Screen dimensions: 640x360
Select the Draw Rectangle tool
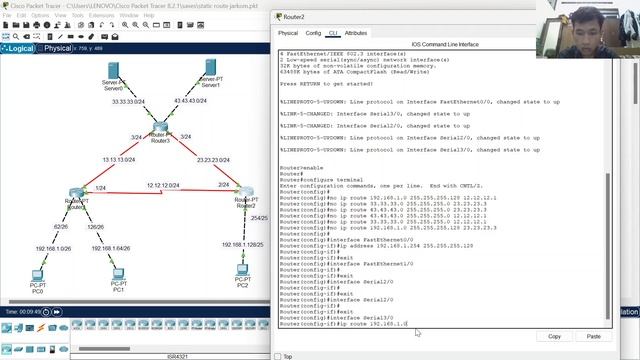pyautogui.click(x=71, y=37)
